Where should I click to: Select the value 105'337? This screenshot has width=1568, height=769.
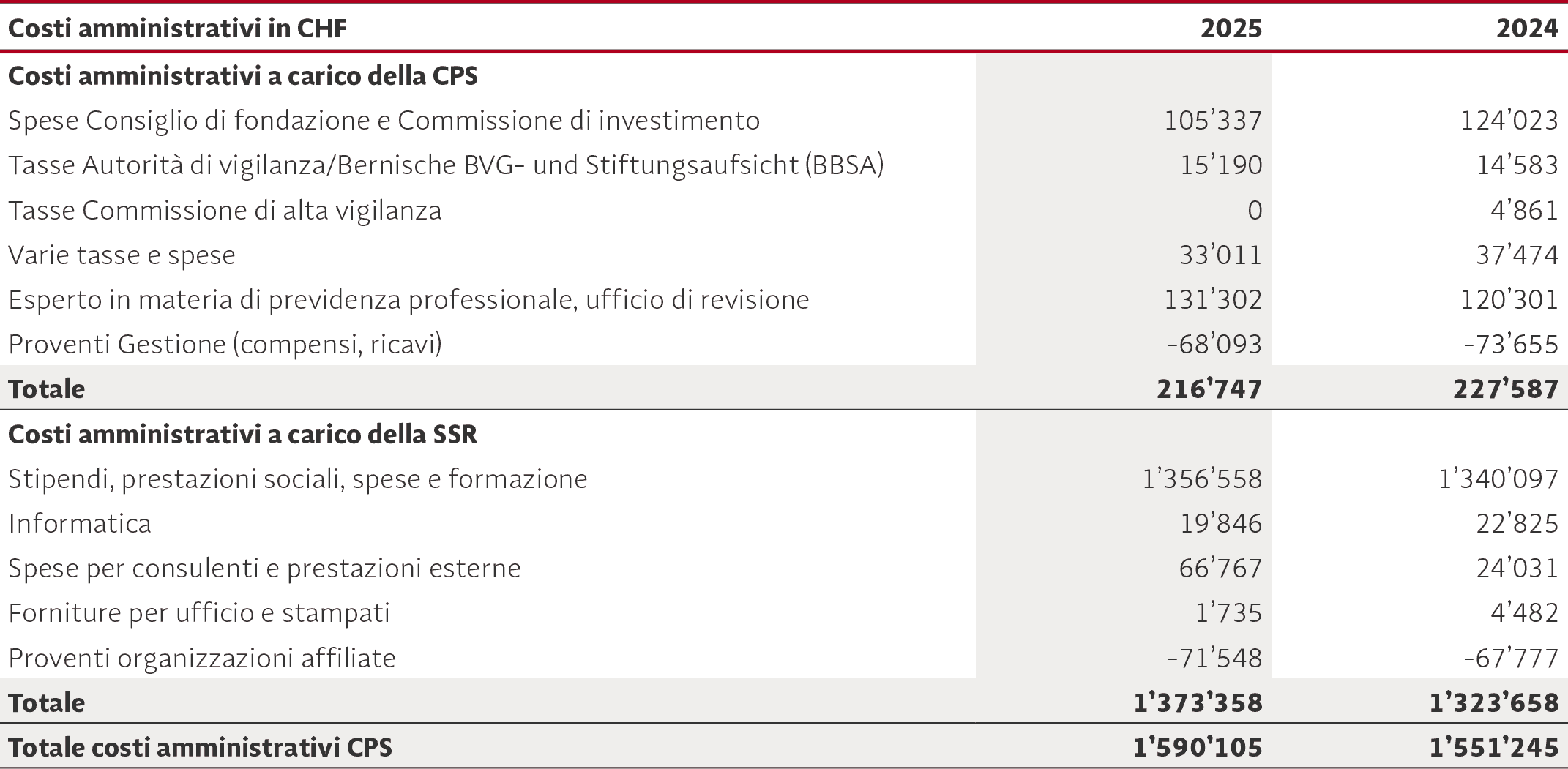pyautogui.click(x=1214, y=121)
